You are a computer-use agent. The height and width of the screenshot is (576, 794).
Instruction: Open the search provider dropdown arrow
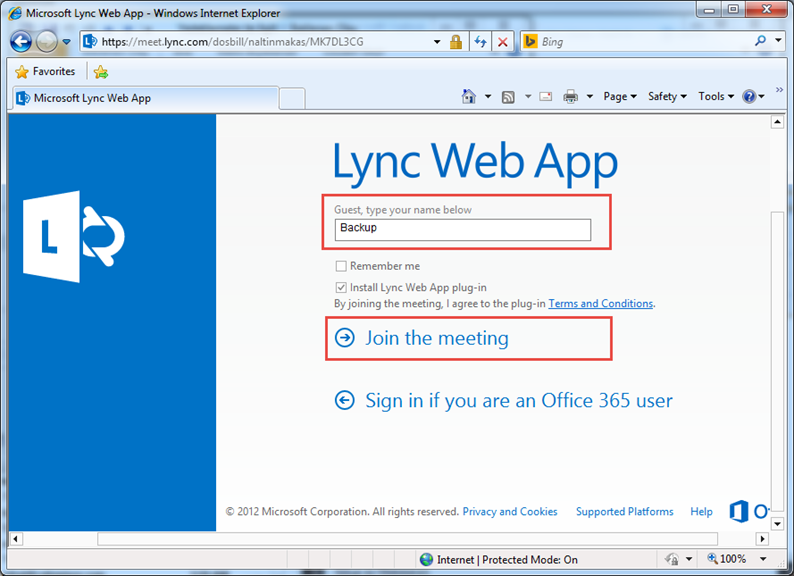pos(779,41)
